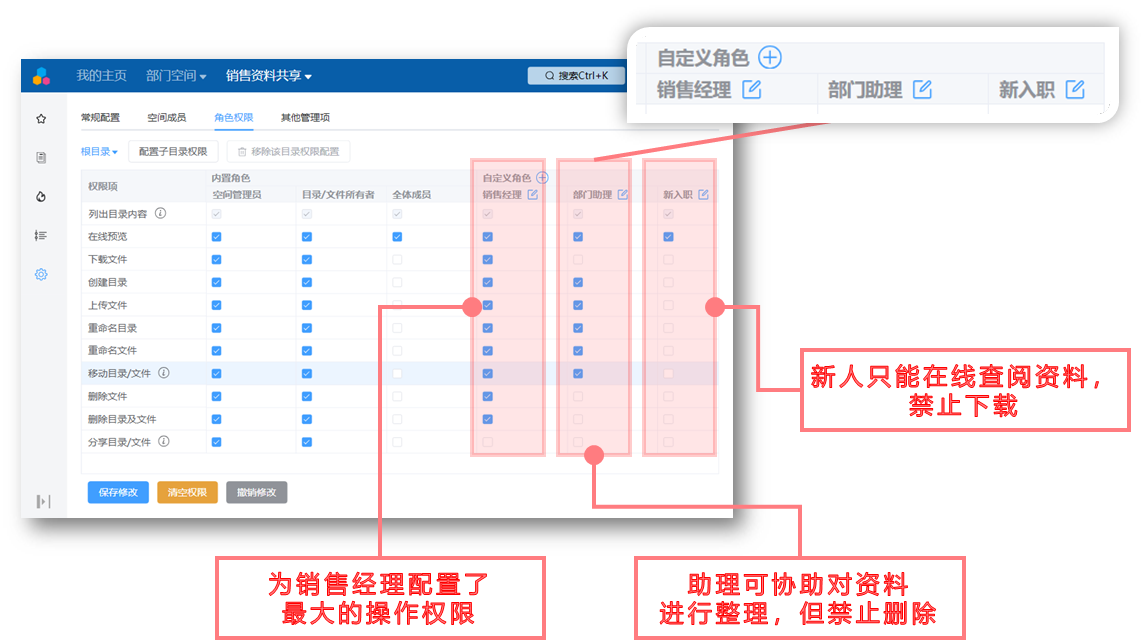Enable 下载文件 for 全体成员

(x=397, y=259)
